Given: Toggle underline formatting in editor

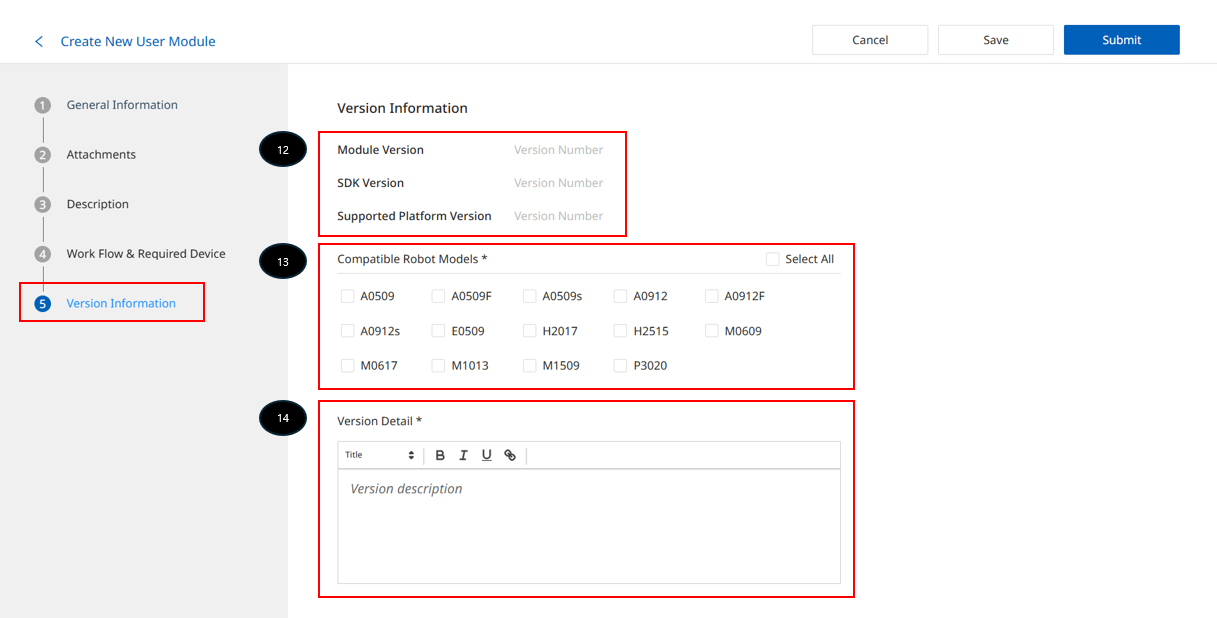Looking at the screenshot, I should 486,455.
